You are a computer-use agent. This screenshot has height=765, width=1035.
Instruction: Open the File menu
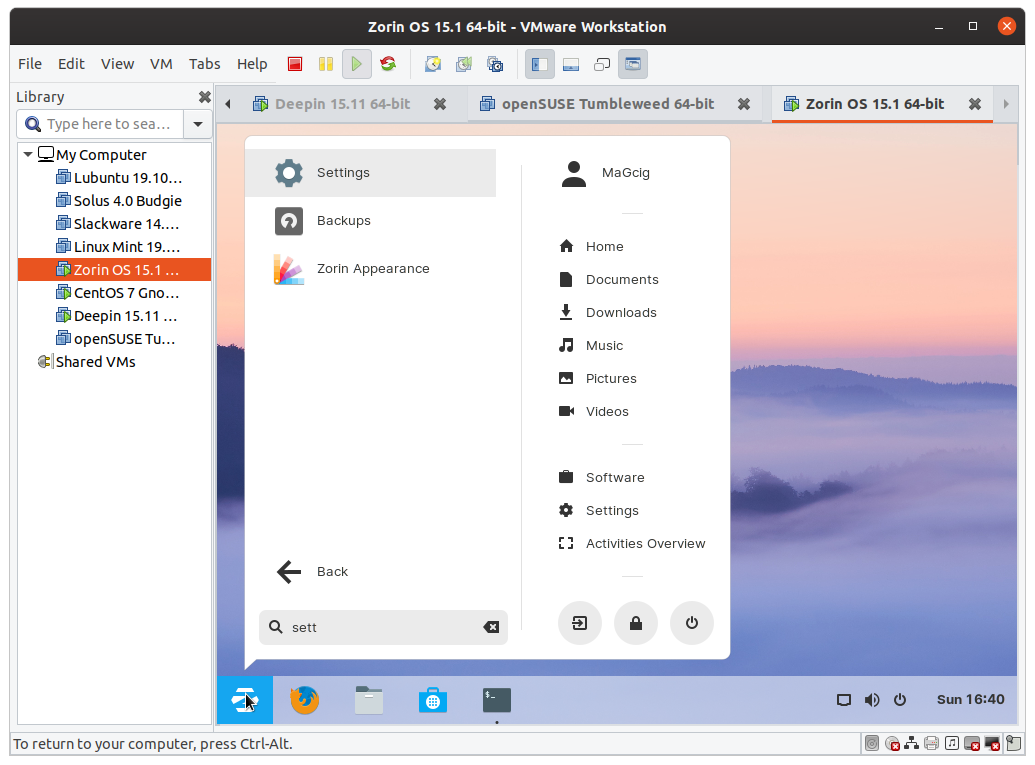pos(30,64)
